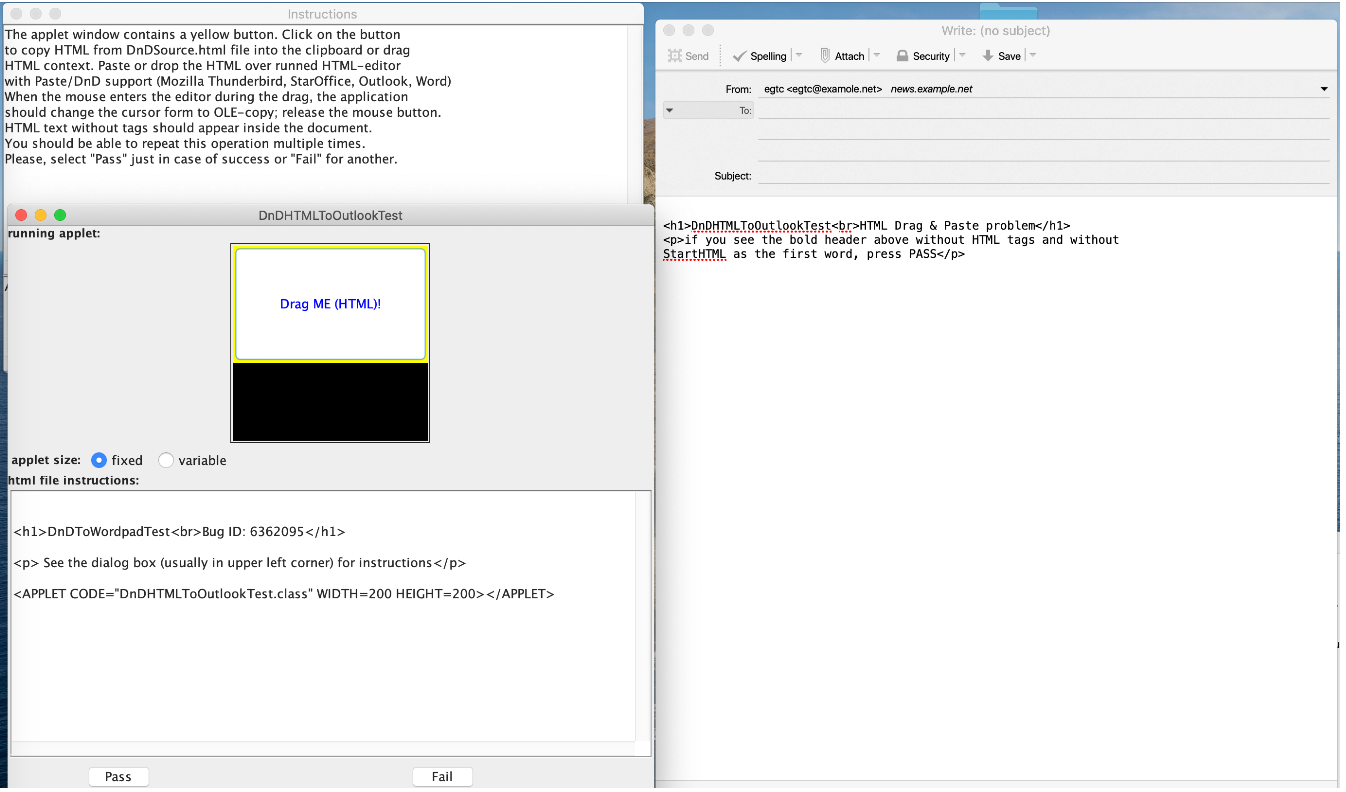
Task: Click the Send icon in compose toolbar
Action: [x=677, y=56]
